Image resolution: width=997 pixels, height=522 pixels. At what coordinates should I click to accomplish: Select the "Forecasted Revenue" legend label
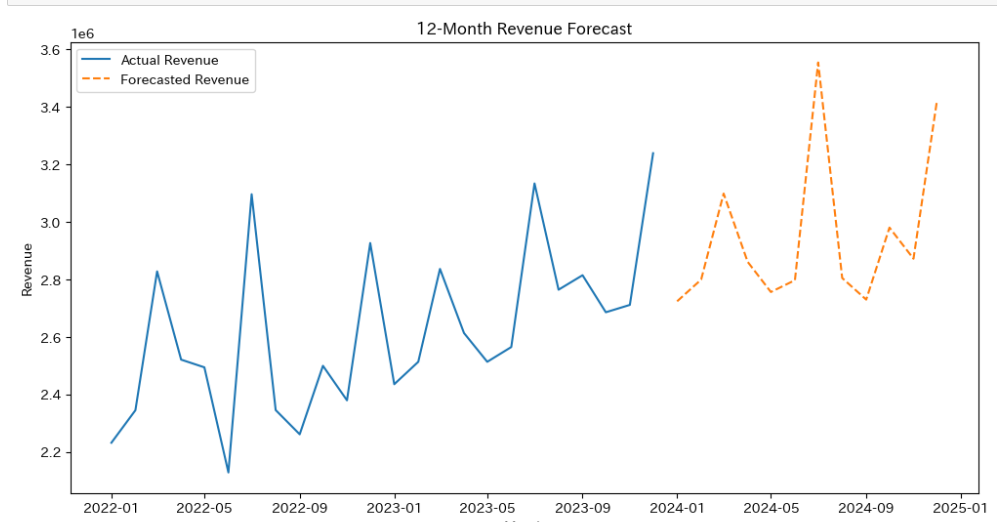[184, 80]
